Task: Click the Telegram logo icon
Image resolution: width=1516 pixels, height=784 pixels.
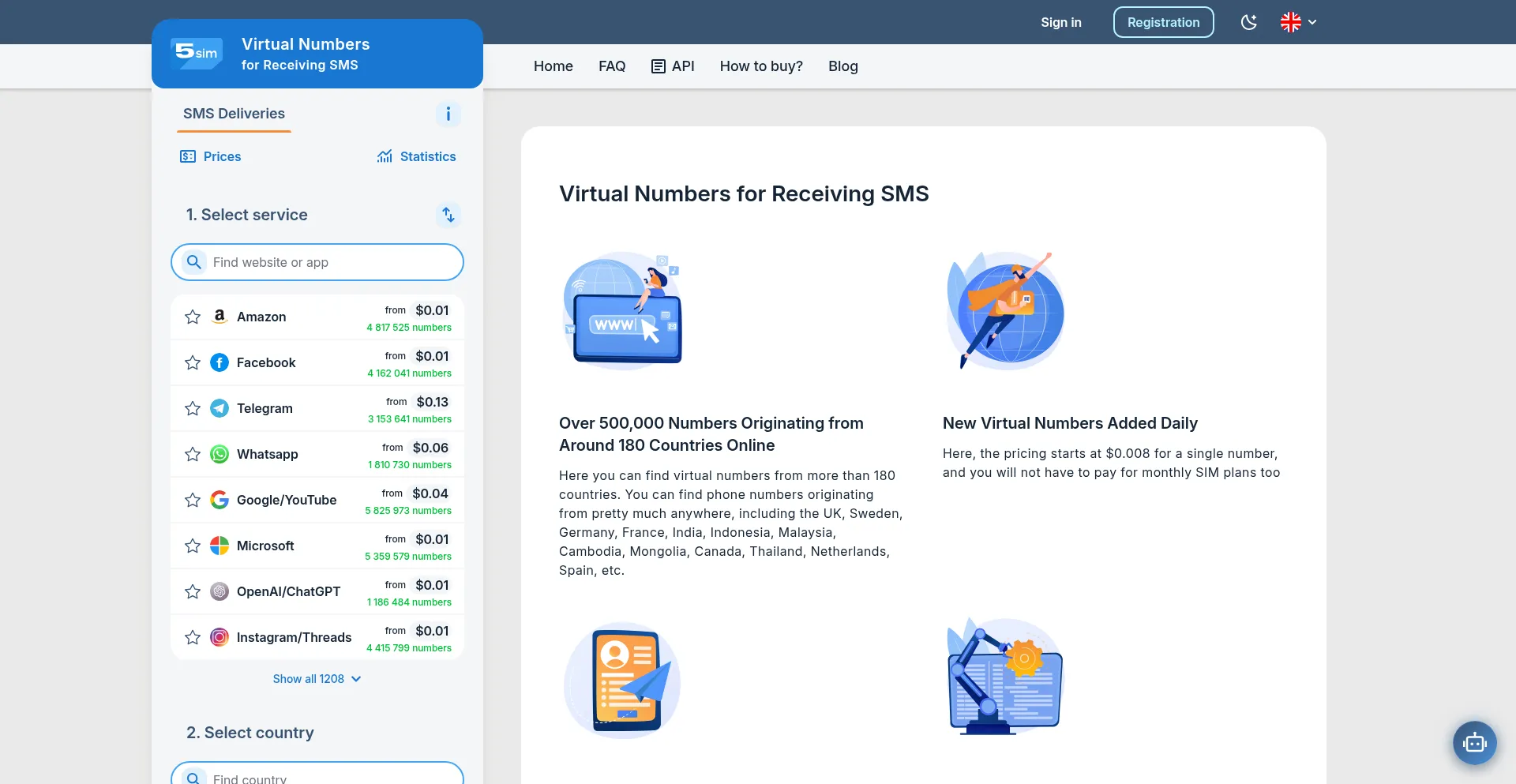Action: [220, 408]
